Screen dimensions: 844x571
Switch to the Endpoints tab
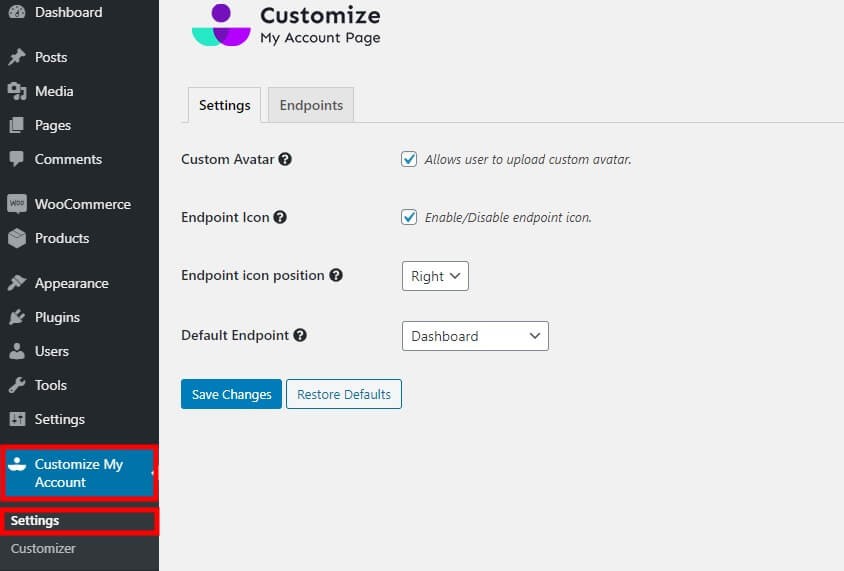[311, 105]
